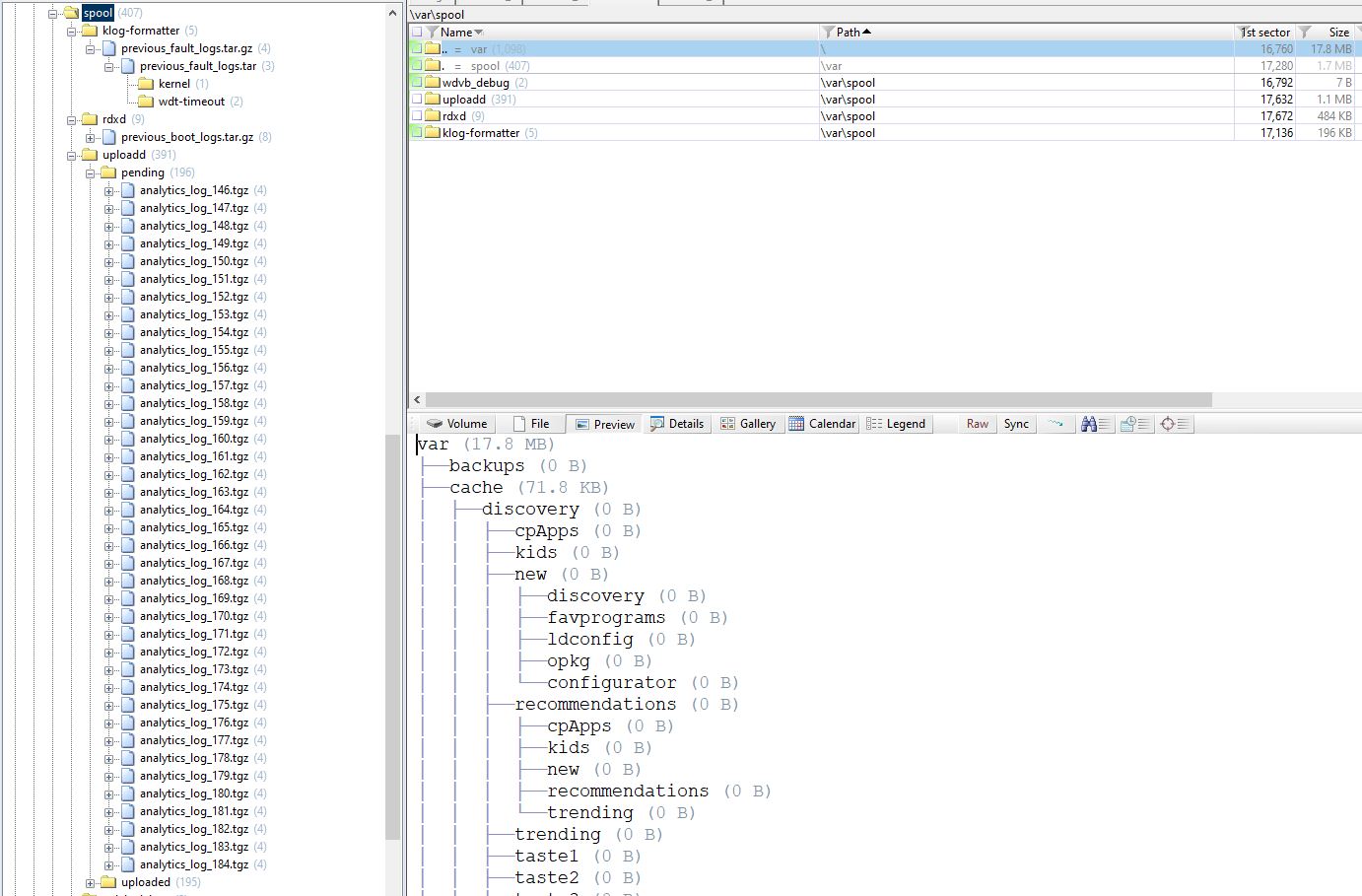This screenshot has width=1362, height=896.
Task: Toggle the select-all checkbox in Name header
Action: (417, 33)
